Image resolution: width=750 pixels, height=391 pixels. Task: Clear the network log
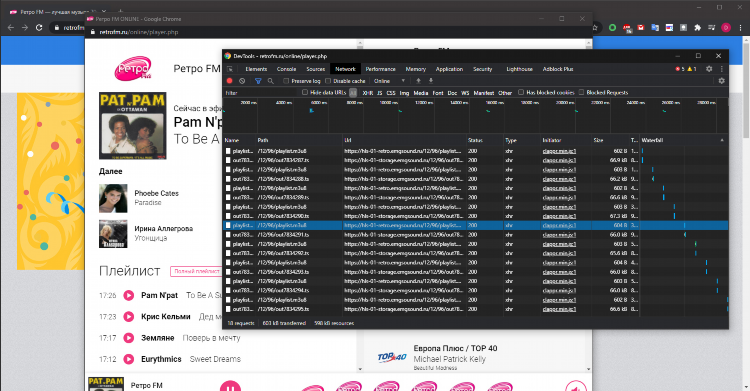242,81
